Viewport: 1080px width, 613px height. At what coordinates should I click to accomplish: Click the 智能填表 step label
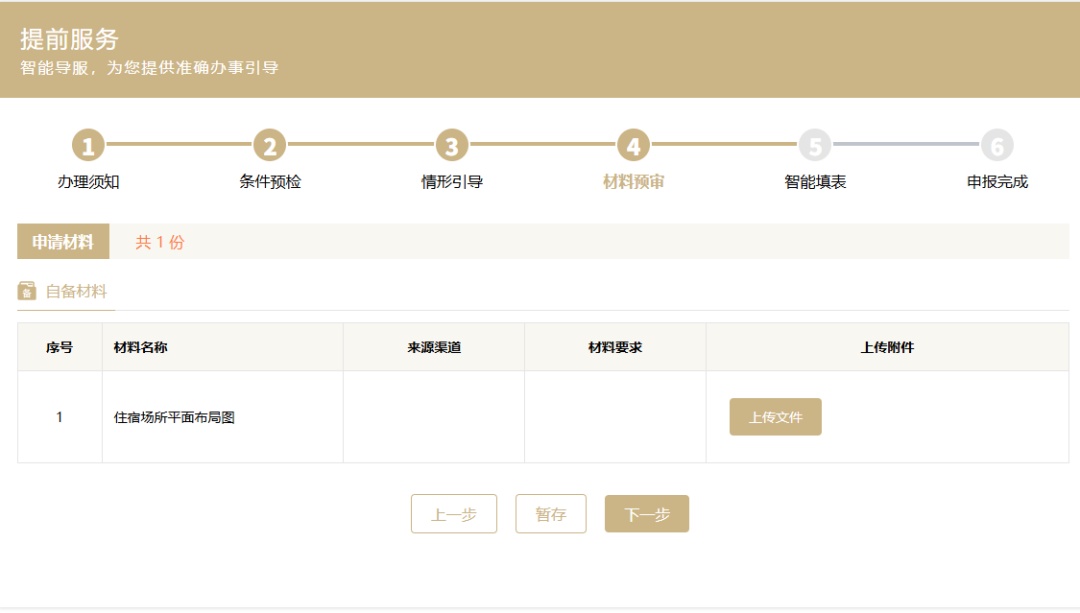pos(815,182)
